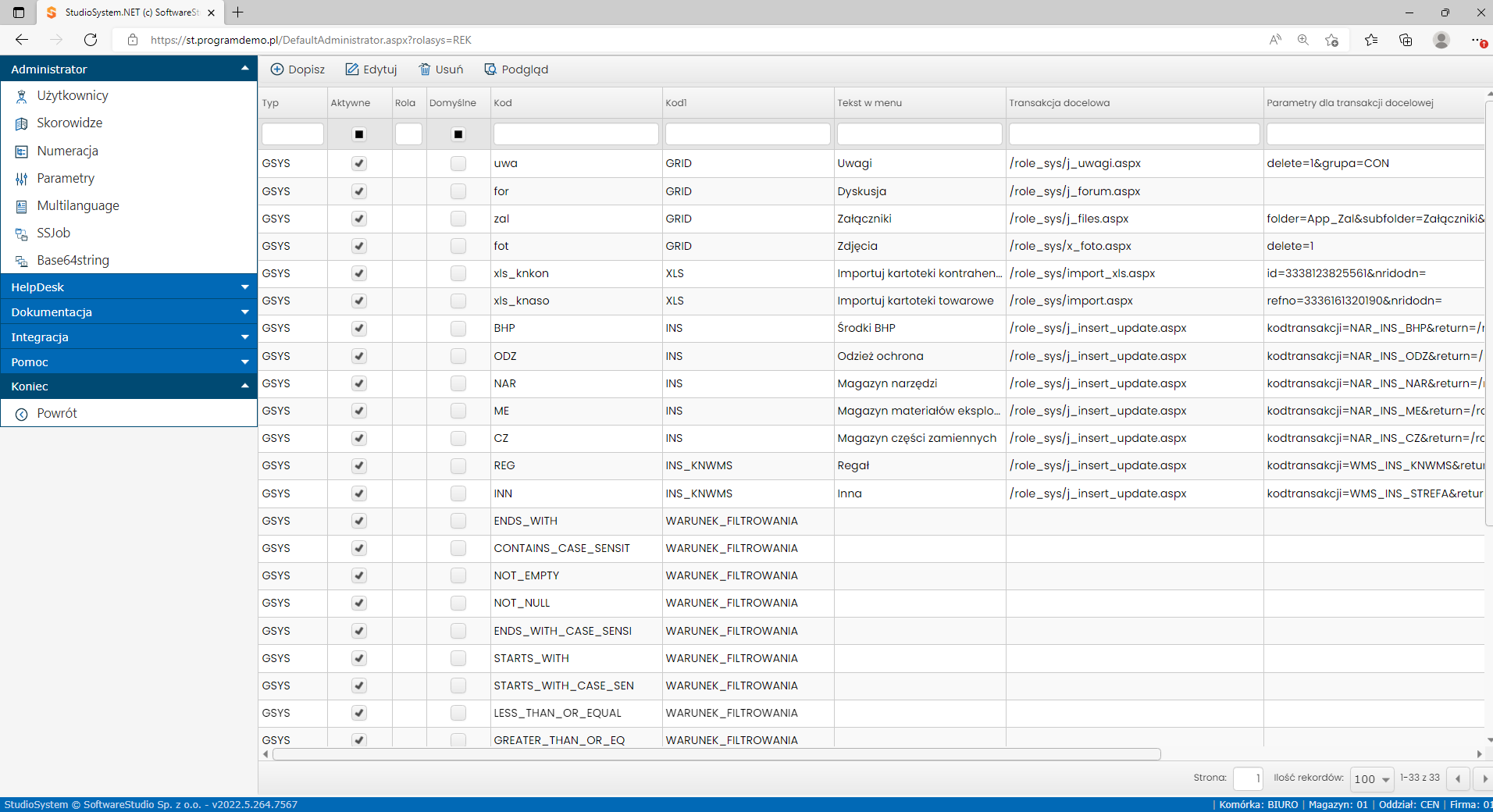The image size is (1493, 812).
Task: Open browser profile avatar
Action: click(x=1441, y=40)
